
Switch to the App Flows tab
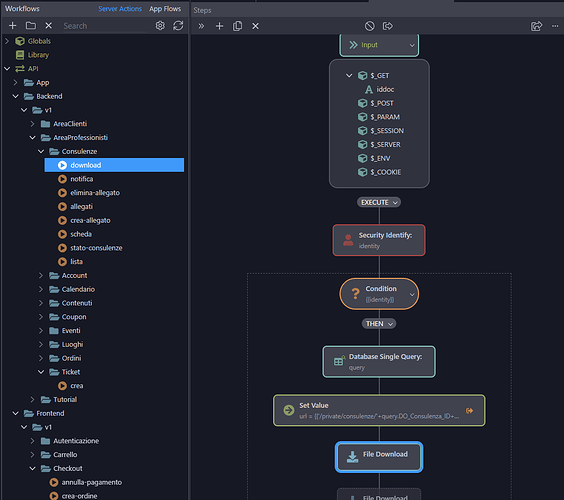click(x=165, y=9)
